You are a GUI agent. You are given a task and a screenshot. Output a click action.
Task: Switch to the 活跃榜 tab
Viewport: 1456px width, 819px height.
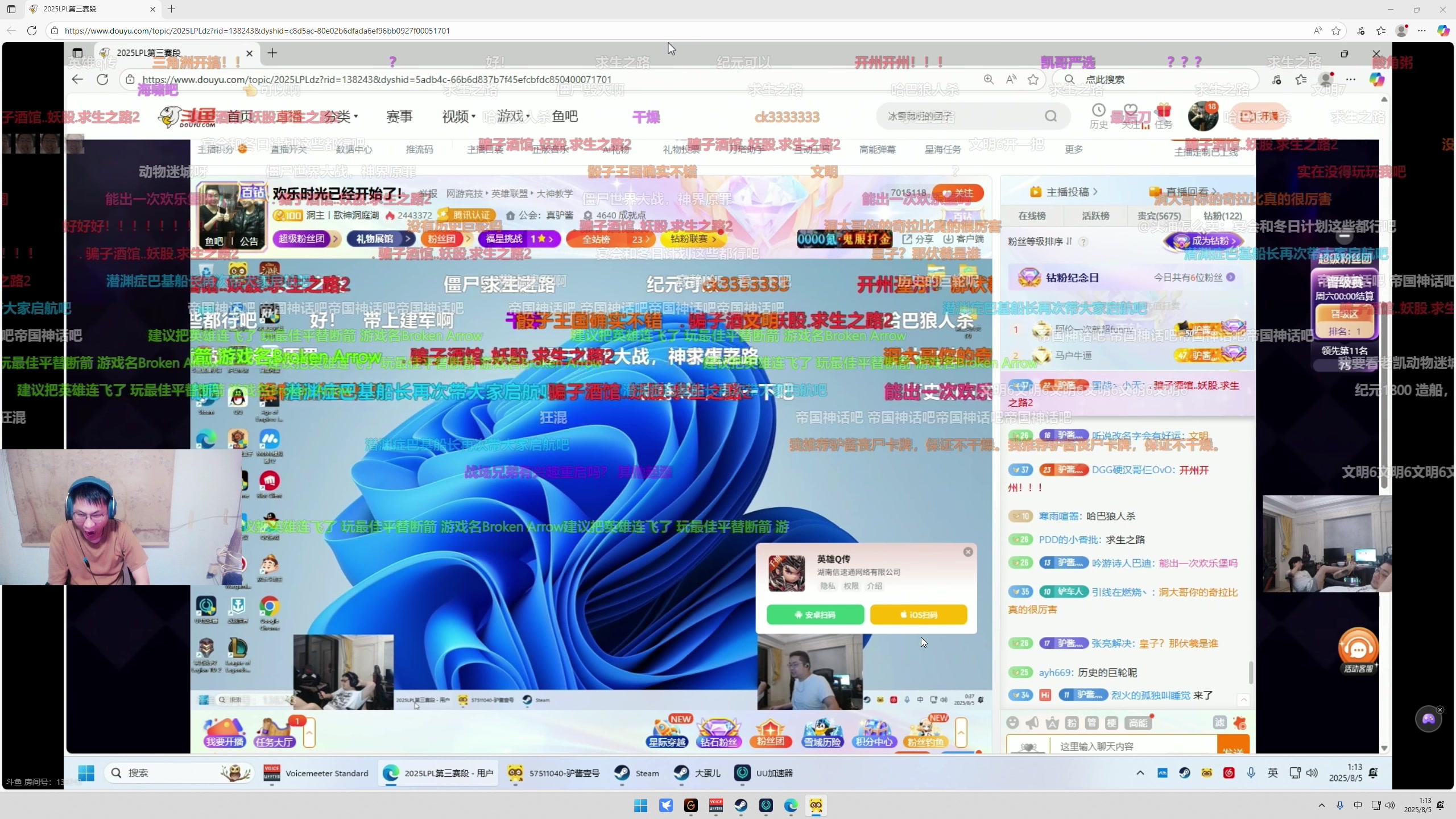1095,216
